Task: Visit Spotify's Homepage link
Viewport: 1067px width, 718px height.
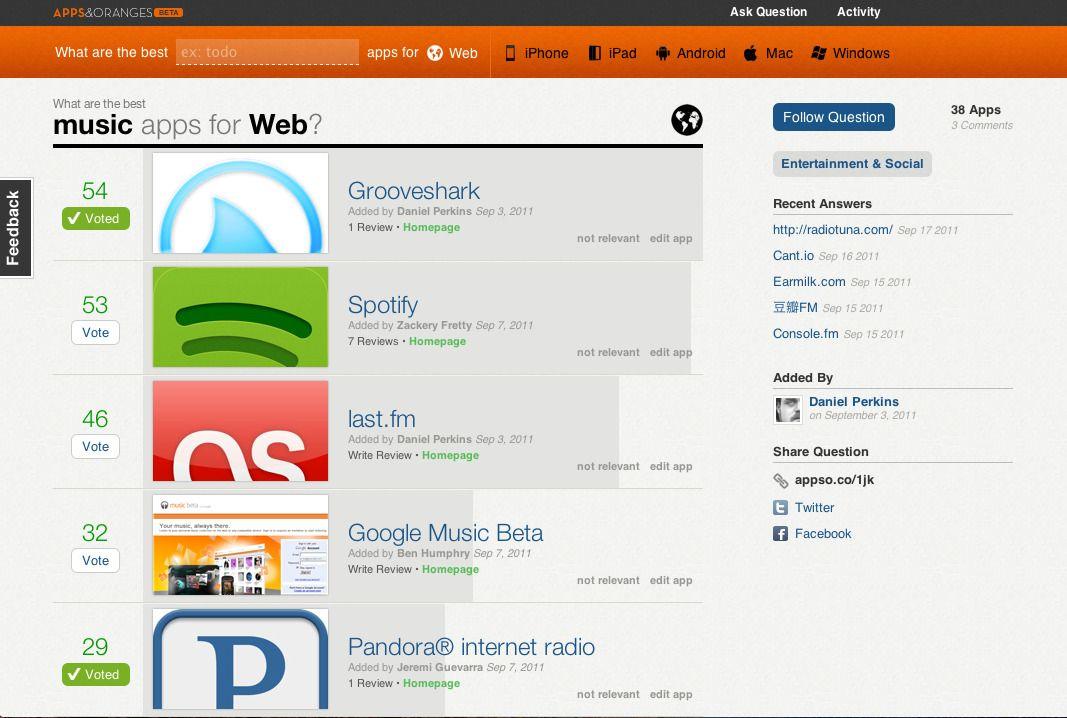Action: (x=438, y=342)
